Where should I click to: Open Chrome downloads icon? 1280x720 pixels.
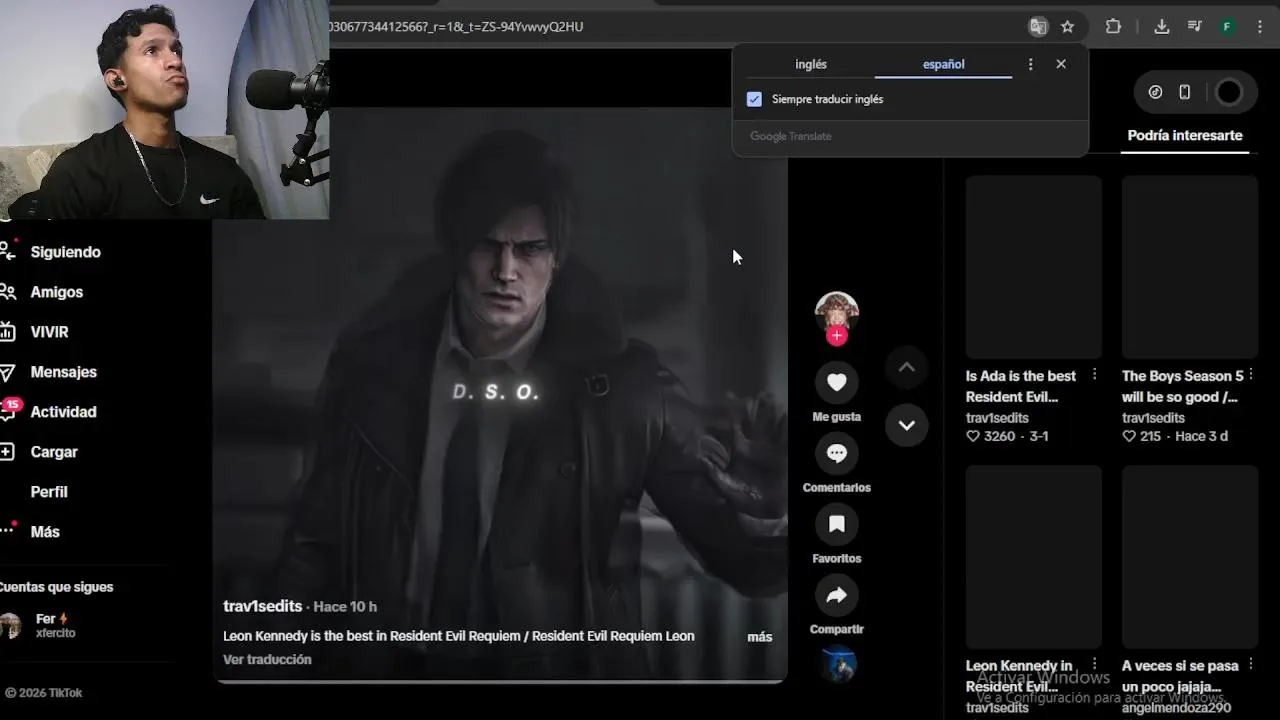point(1161,27)
